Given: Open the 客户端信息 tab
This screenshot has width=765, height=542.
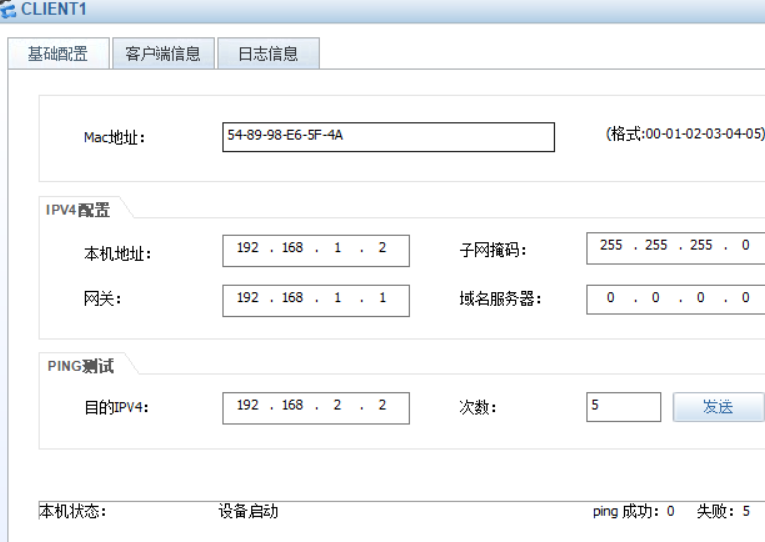Looking at the screenshot, I should coord(163,53).
